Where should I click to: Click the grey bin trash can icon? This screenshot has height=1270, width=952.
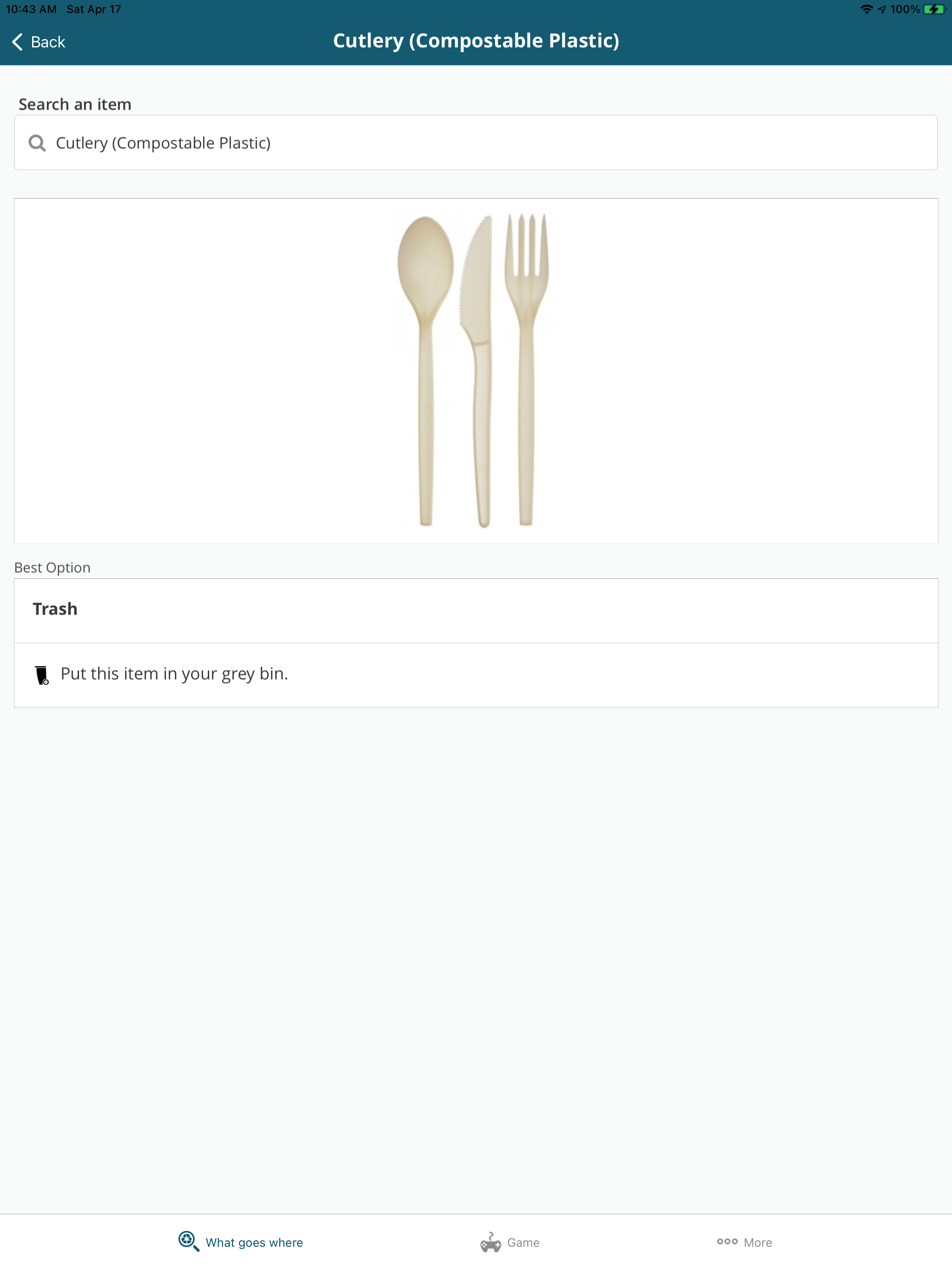point(42,675)
